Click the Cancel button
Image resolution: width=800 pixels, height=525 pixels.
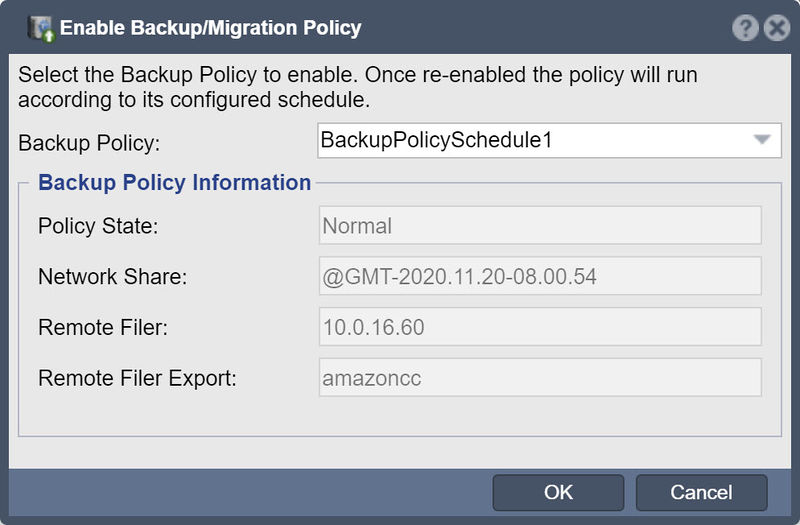(x=702, y=492)
